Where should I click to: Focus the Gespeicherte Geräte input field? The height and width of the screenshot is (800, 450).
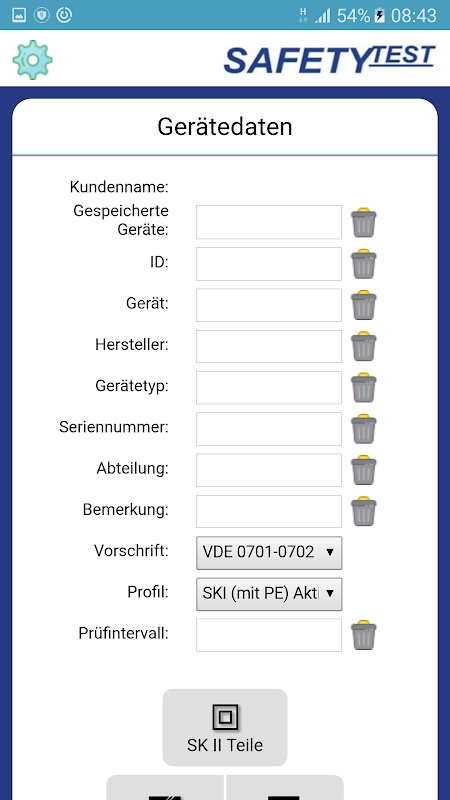pos(269,222)
